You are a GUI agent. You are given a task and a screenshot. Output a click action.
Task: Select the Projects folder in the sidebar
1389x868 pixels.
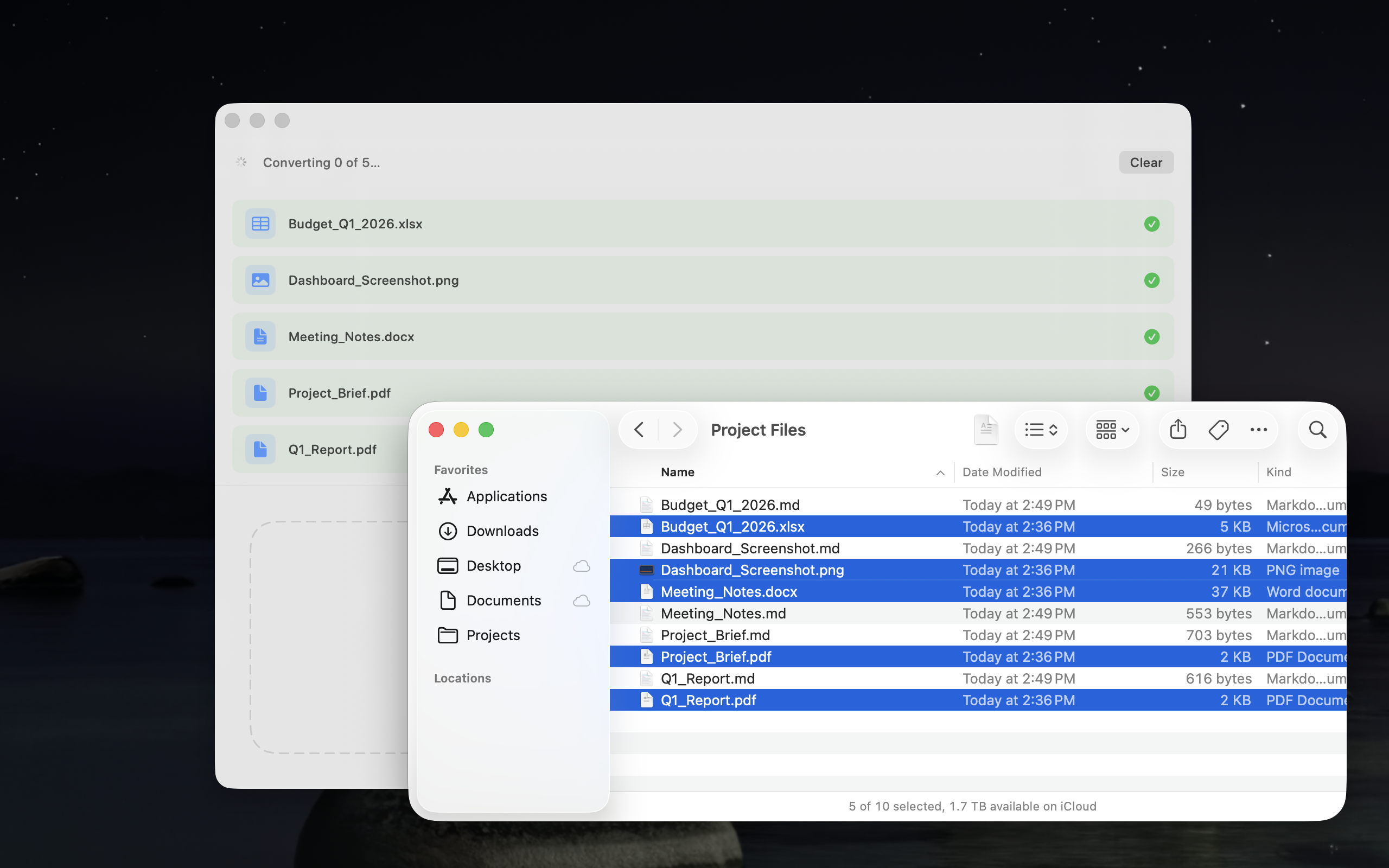coord(493,635)
